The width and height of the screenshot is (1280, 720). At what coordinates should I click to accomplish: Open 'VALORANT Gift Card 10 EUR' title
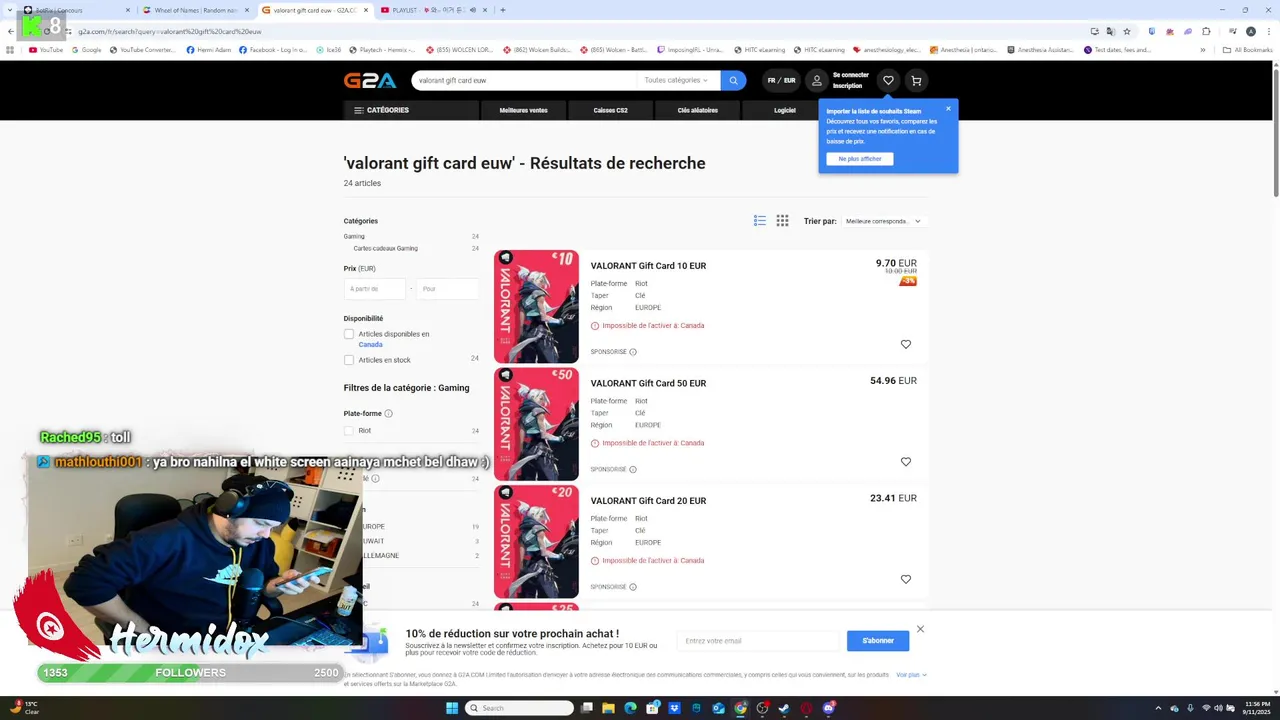pos(648,266)
